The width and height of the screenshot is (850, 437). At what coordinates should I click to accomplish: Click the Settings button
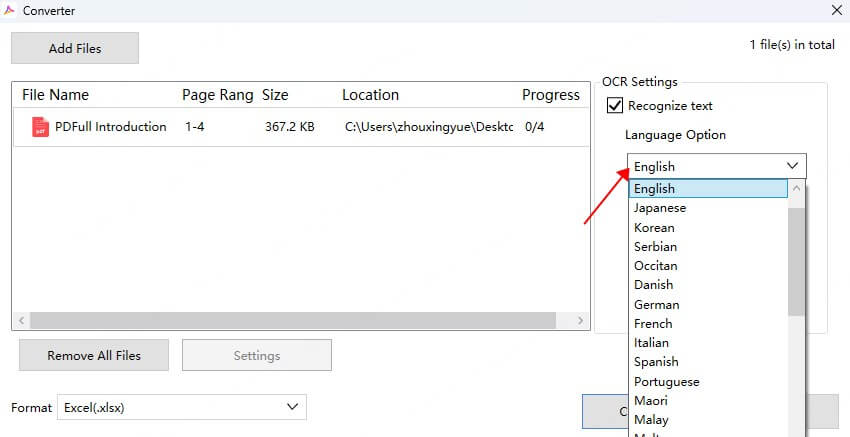coord(256,355)
